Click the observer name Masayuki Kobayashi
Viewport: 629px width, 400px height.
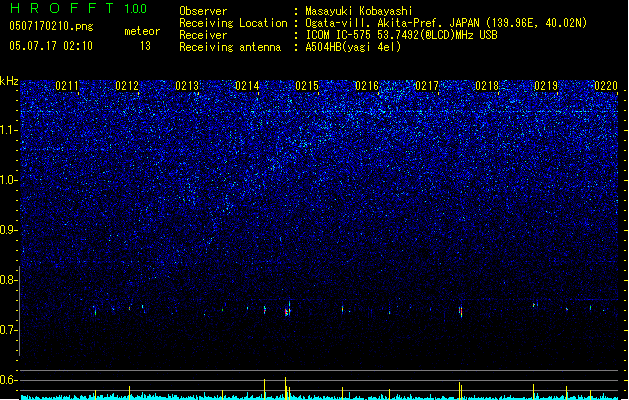pyautogui.click(x=359, y=11)
